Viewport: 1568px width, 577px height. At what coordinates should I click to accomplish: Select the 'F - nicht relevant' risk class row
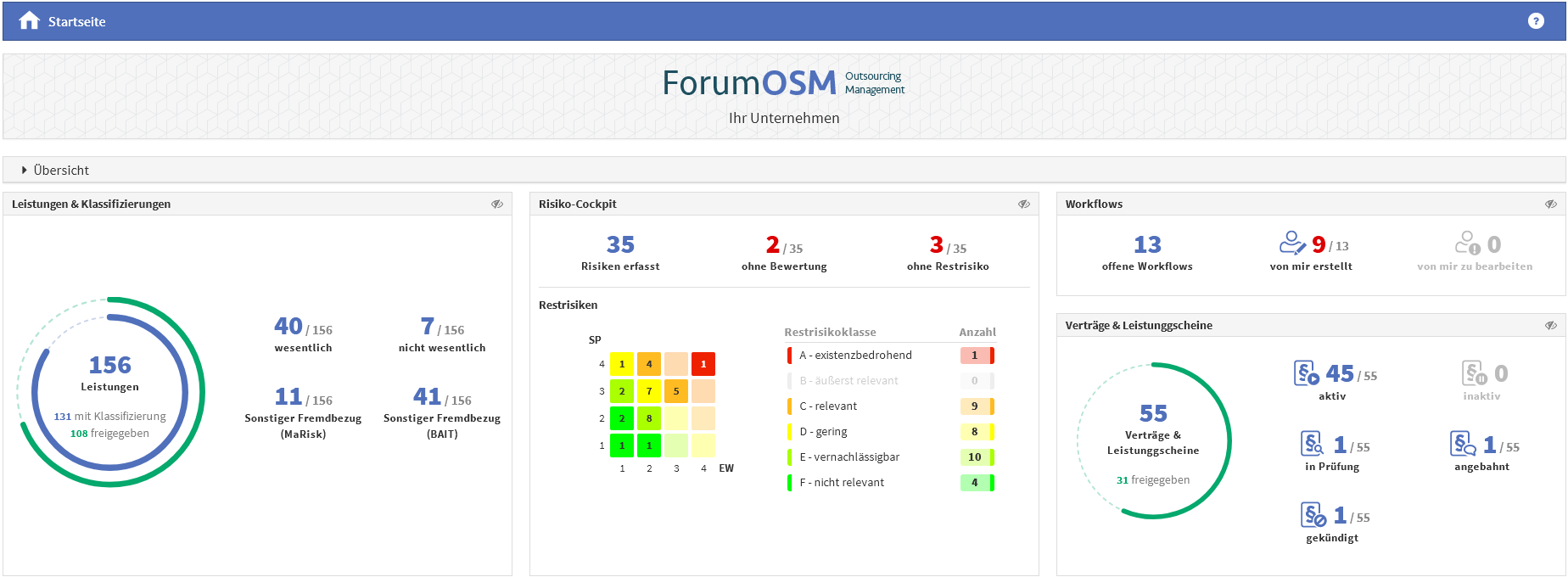tap(891, 483)
